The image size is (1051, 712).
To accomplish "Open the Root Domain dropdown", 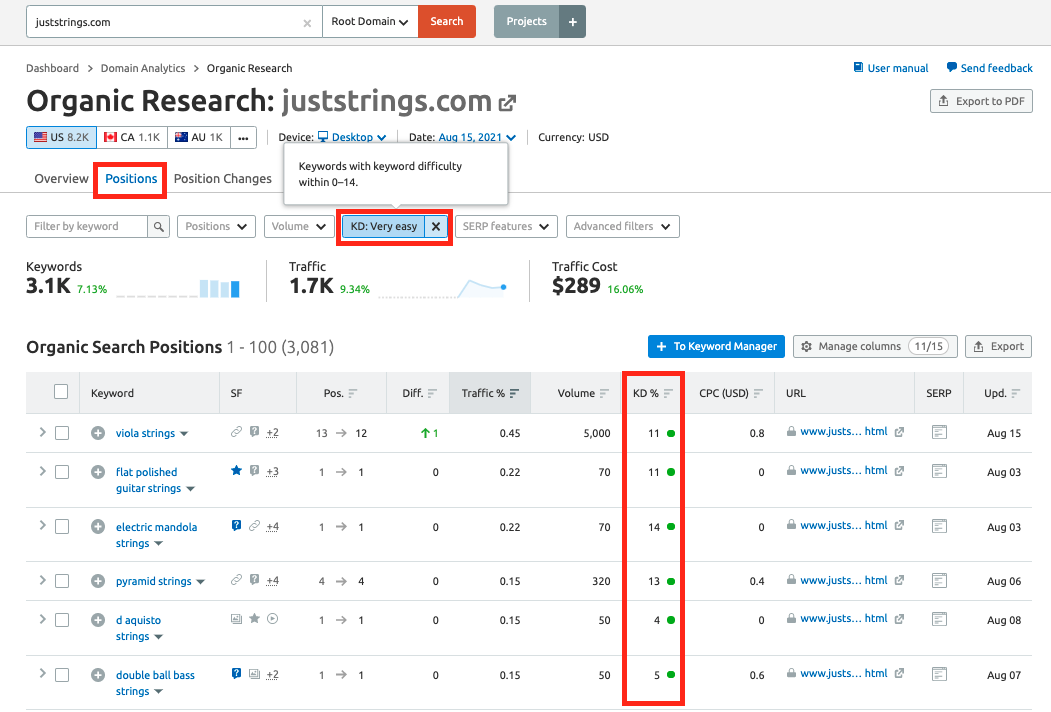I will (370, 21).
